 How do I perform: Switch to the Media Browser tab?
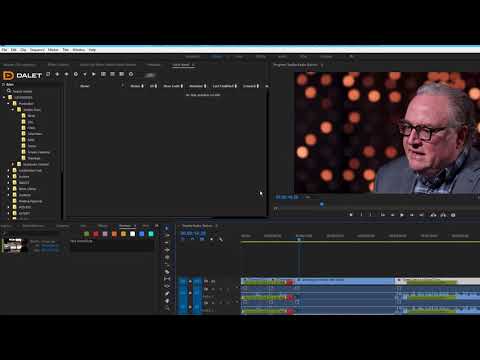33,226
